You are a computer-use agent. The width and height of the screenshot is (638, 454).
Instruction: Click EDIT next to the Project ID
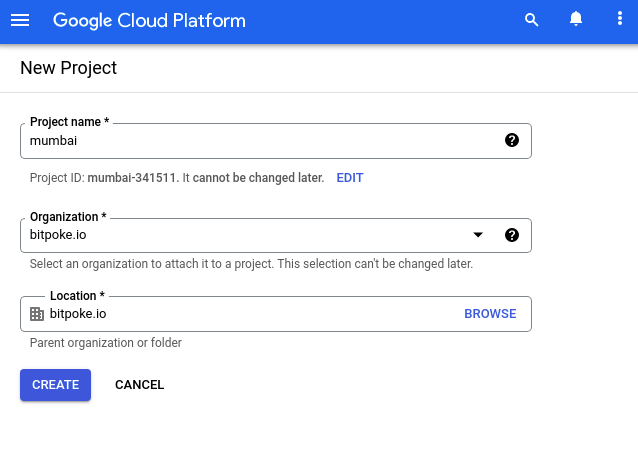point(350,178)
